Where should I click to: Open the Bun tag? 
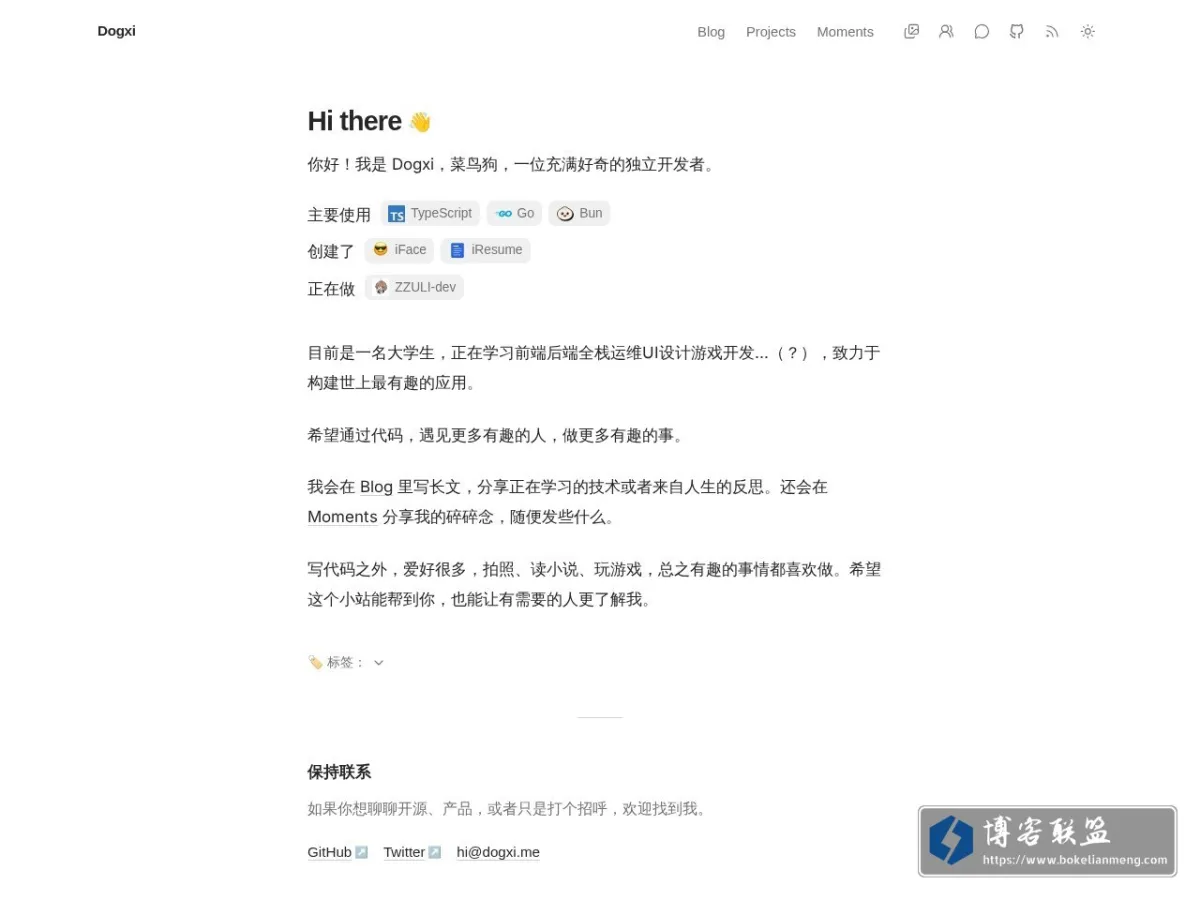coord(579,213)
